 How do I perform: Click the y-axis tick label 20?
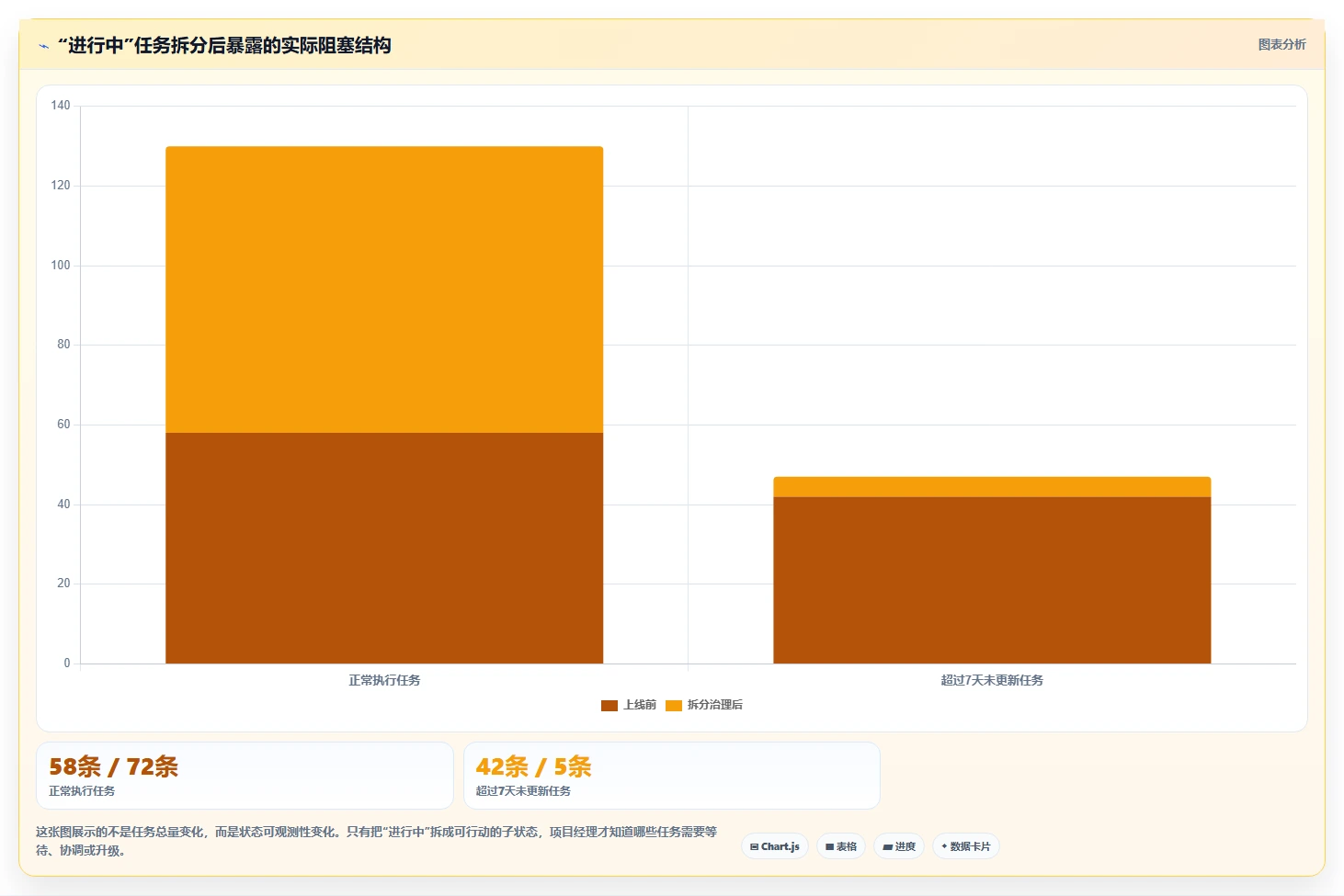(x=63, y=584)
